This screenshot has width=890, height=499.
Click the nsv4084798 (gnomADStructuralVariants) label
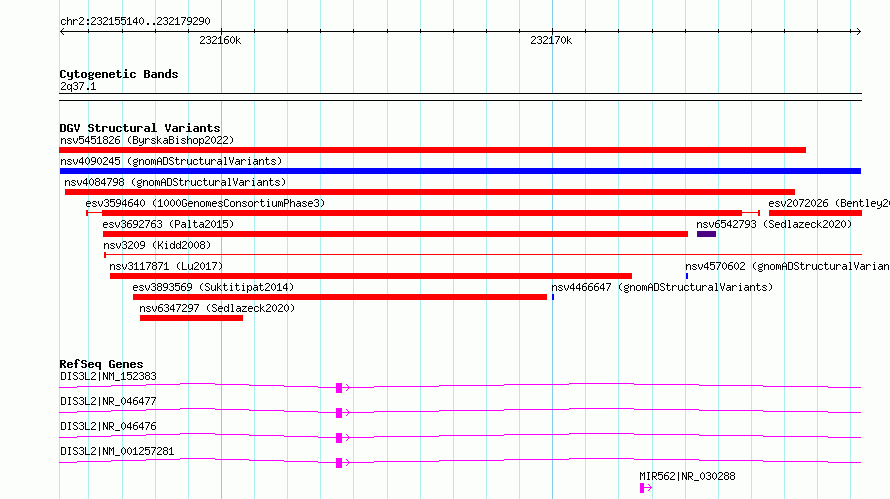coord(175,182)
